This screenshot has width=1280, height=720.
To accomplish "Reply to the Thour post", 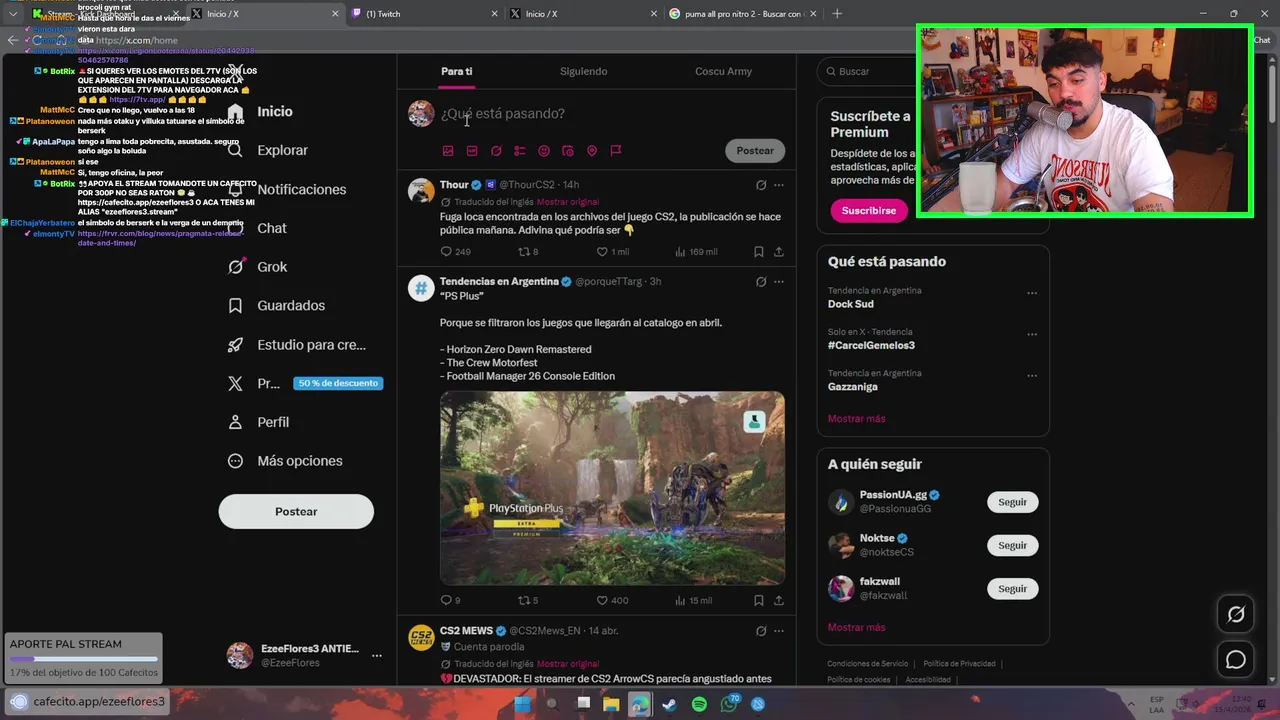I will [455, 252].
